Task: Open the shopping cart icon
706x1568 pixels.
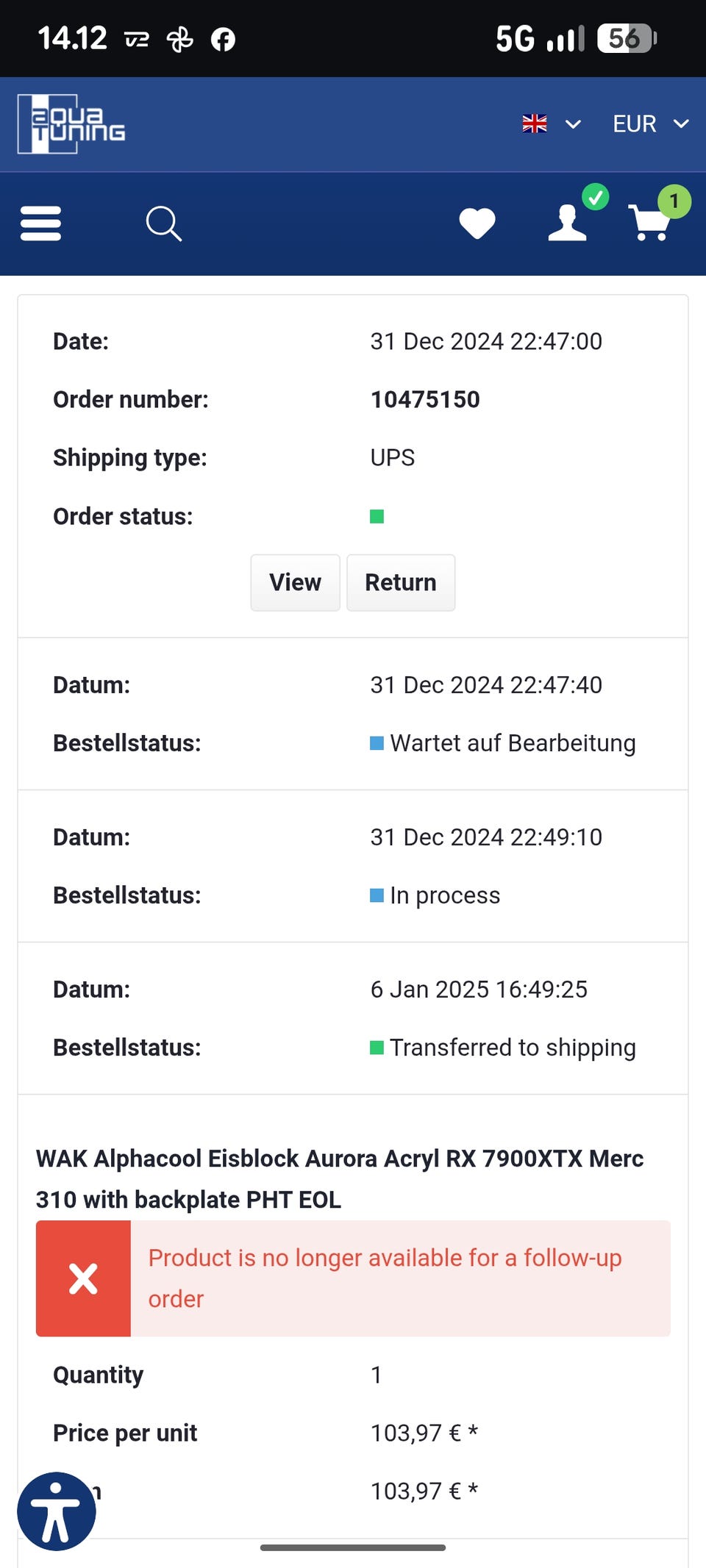Action: [650, 223]
